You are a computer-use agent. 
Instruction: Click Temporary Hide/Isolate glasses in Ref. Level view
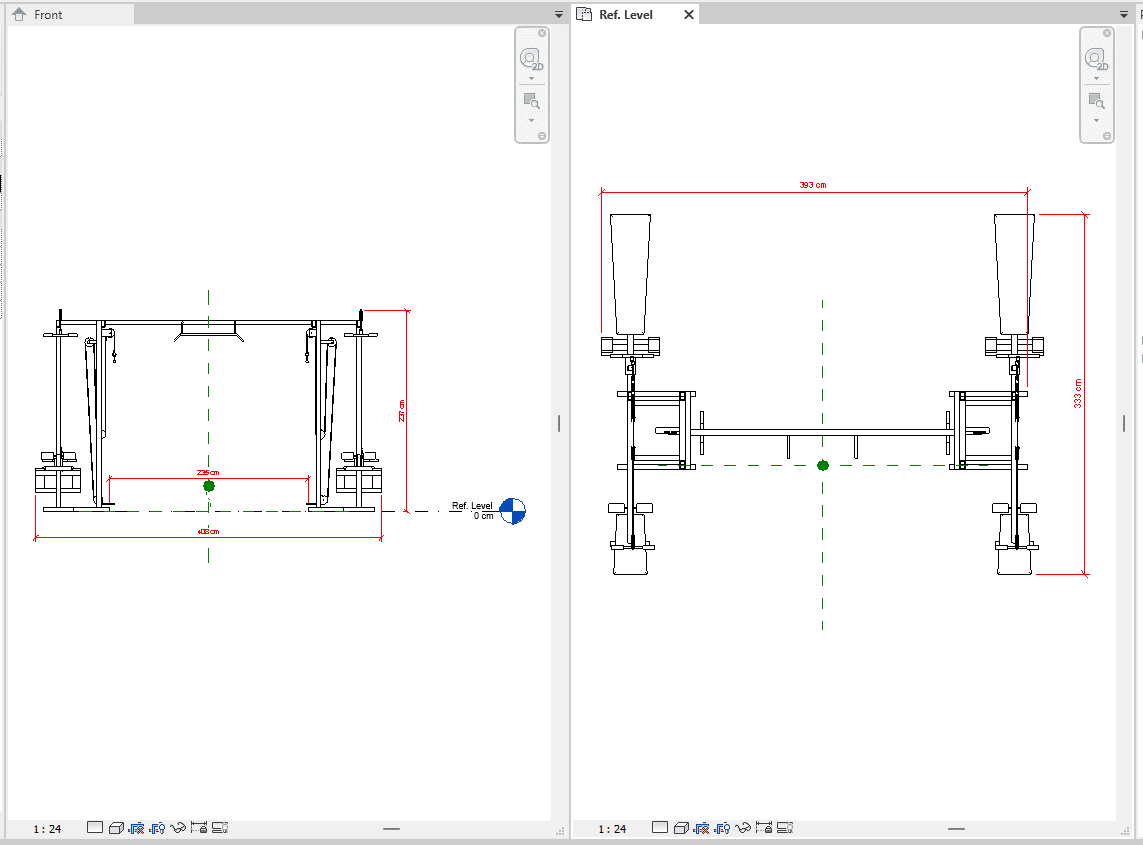coord(743,828)
